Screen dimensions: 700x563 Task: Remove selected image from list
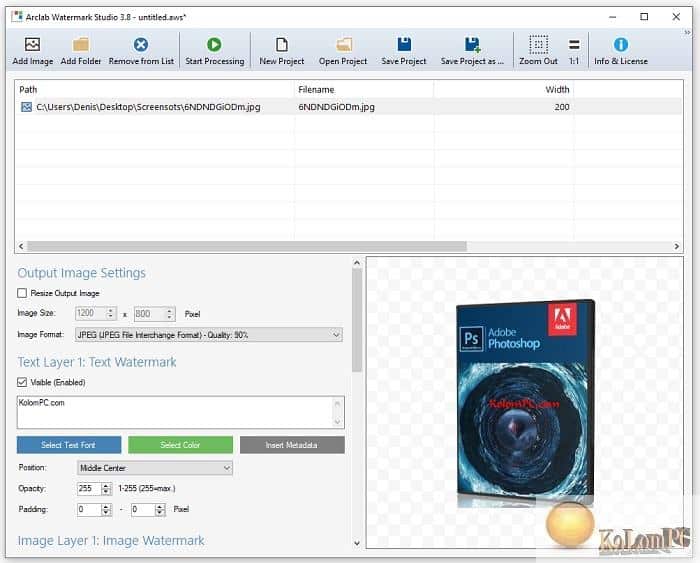pyautogui.click(x=141, y=50)
